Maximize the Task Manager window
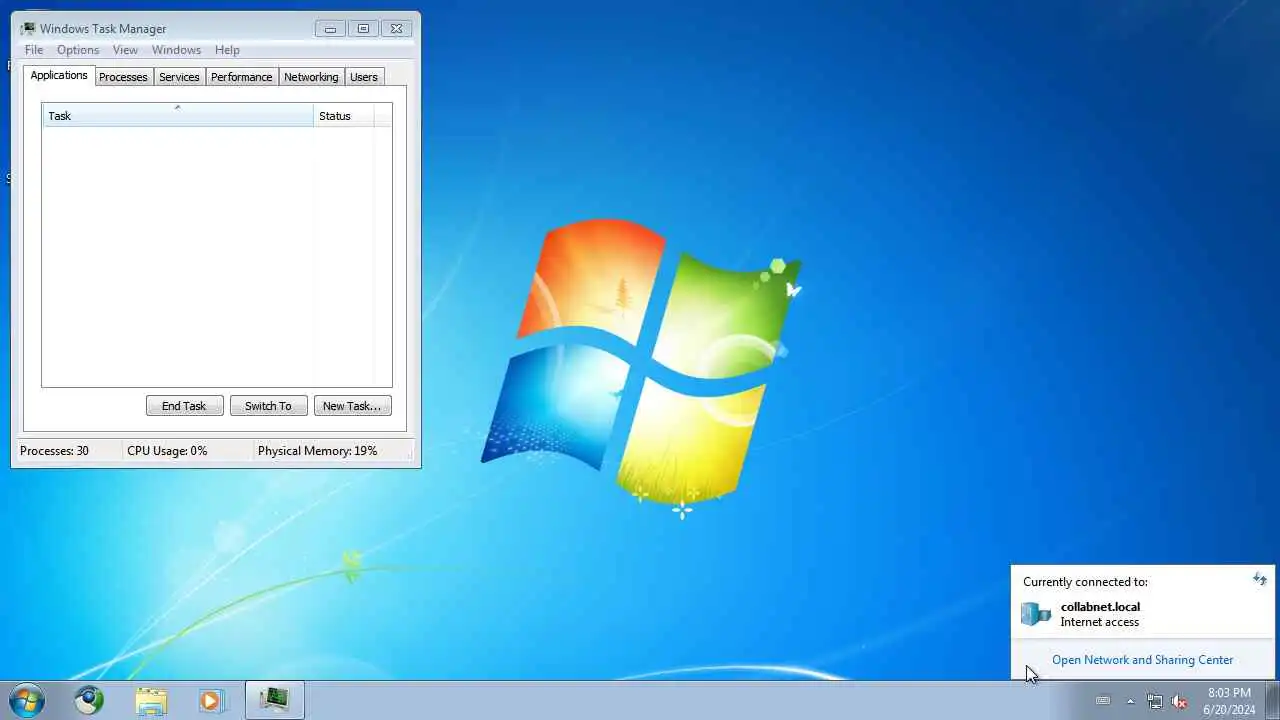Screen dimensions: 1280x720 (363, 29)
